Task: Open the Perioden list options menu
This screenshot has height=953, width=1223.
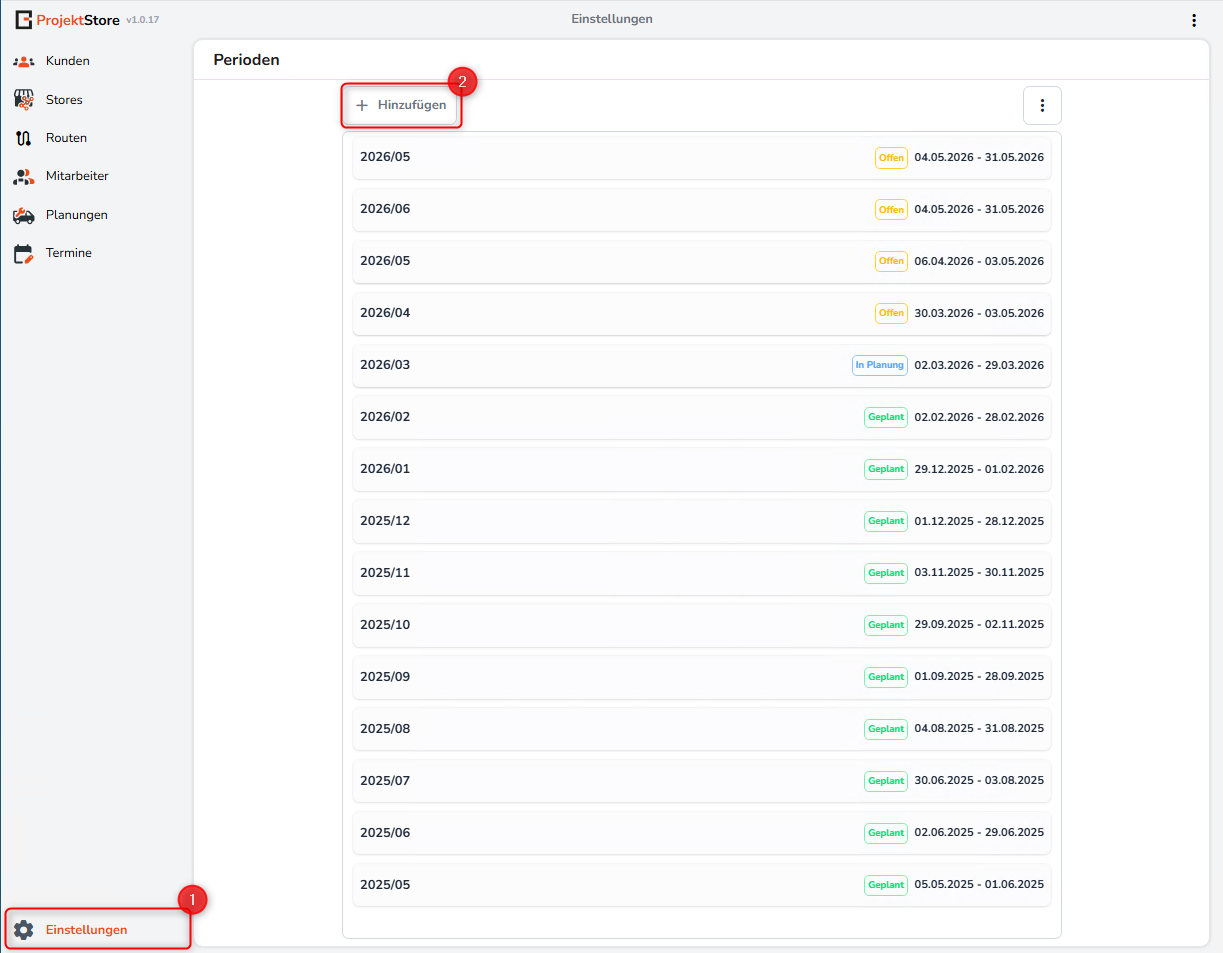Action: pyautogui.click(x=1042, y=105)
